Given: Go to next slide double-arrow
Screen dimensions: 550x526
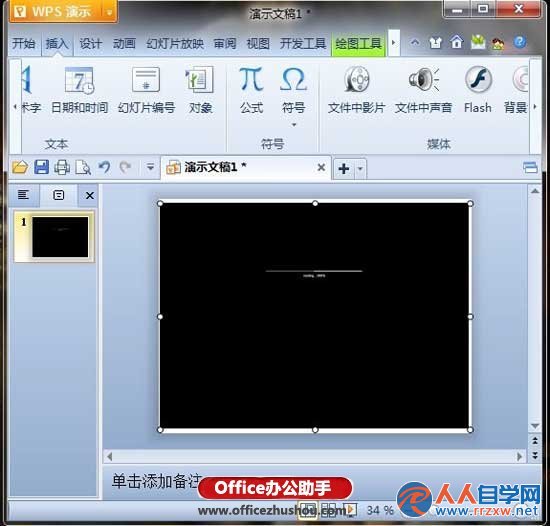Looking at the screenshot, I should (535, 455).
